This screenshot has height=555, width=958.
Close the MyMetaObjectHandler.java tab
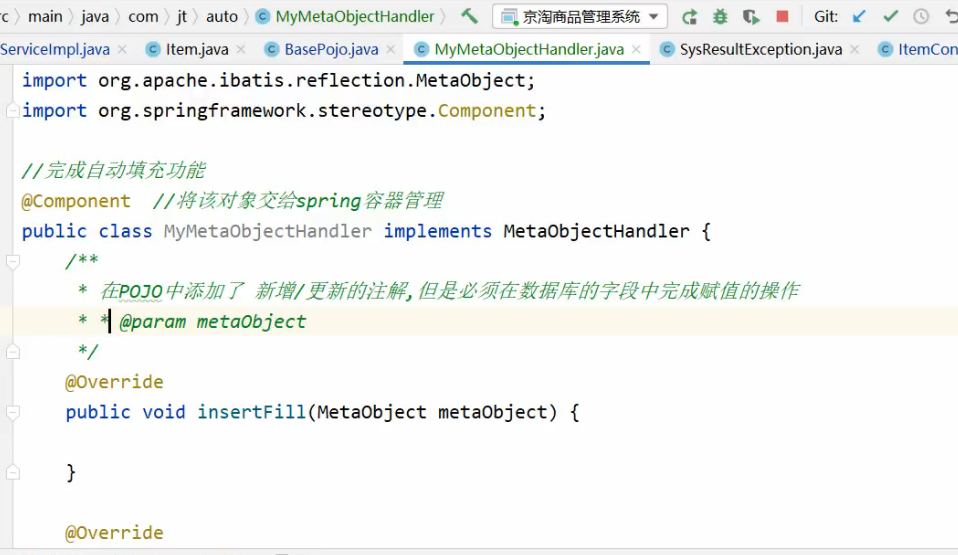(x=636, y=49)
